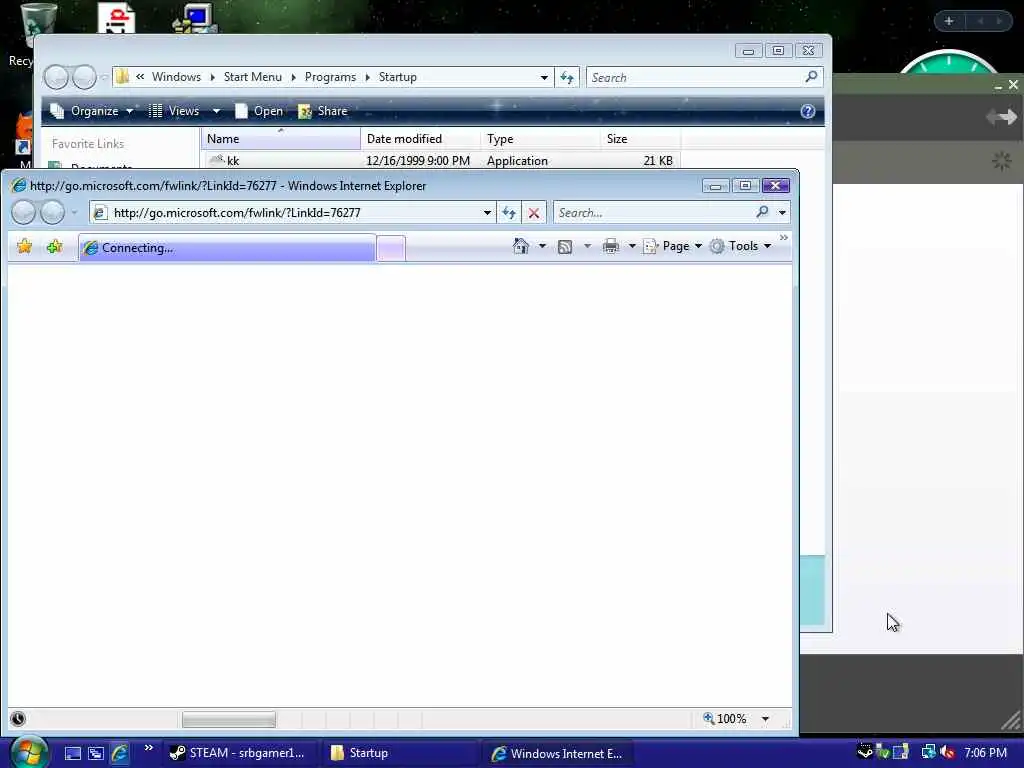Switch to STEAM taskbar button

(240, 753)
